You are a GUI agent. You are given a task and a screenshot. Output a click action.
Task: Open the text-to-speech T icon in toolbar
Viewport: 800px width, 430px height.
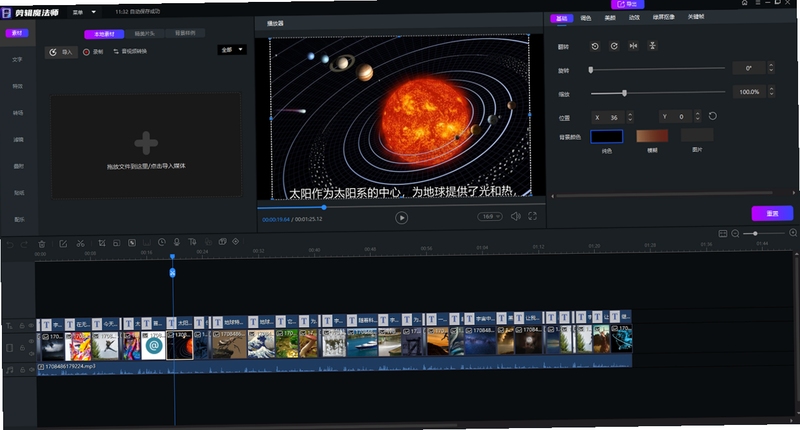click(x=192, y=242)
